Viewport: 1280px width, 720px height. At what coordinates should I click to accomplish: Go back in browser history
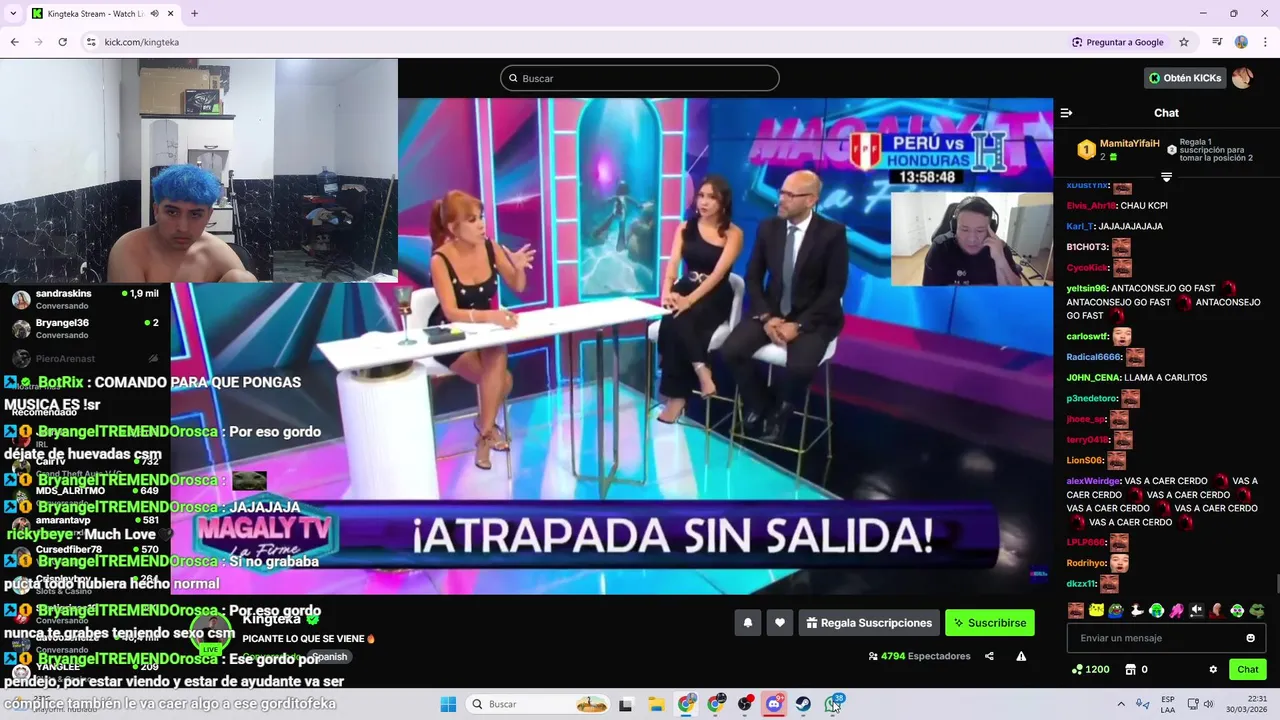14,42
